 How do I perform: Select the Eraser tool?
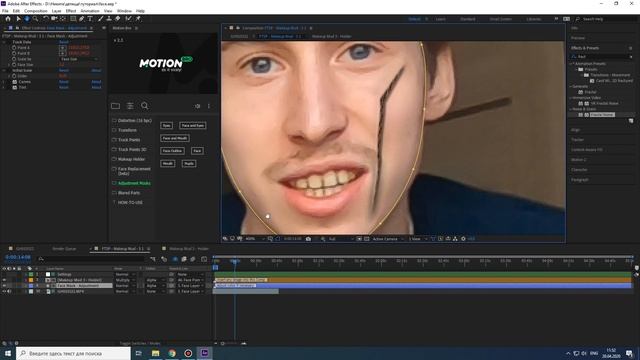[x=118, y=19]
